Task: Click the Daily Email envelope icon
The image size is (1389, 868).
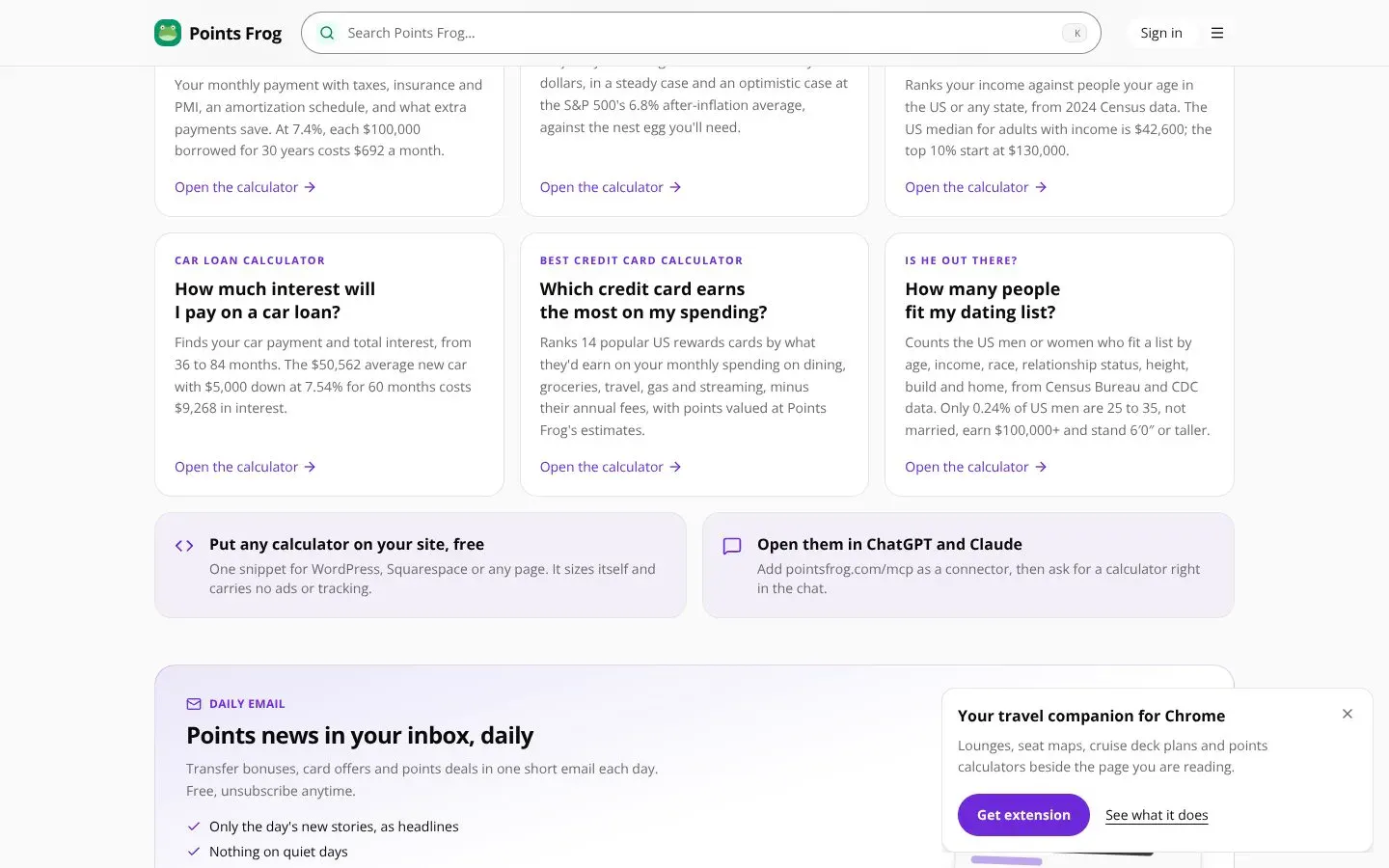Action: [194, 704]
